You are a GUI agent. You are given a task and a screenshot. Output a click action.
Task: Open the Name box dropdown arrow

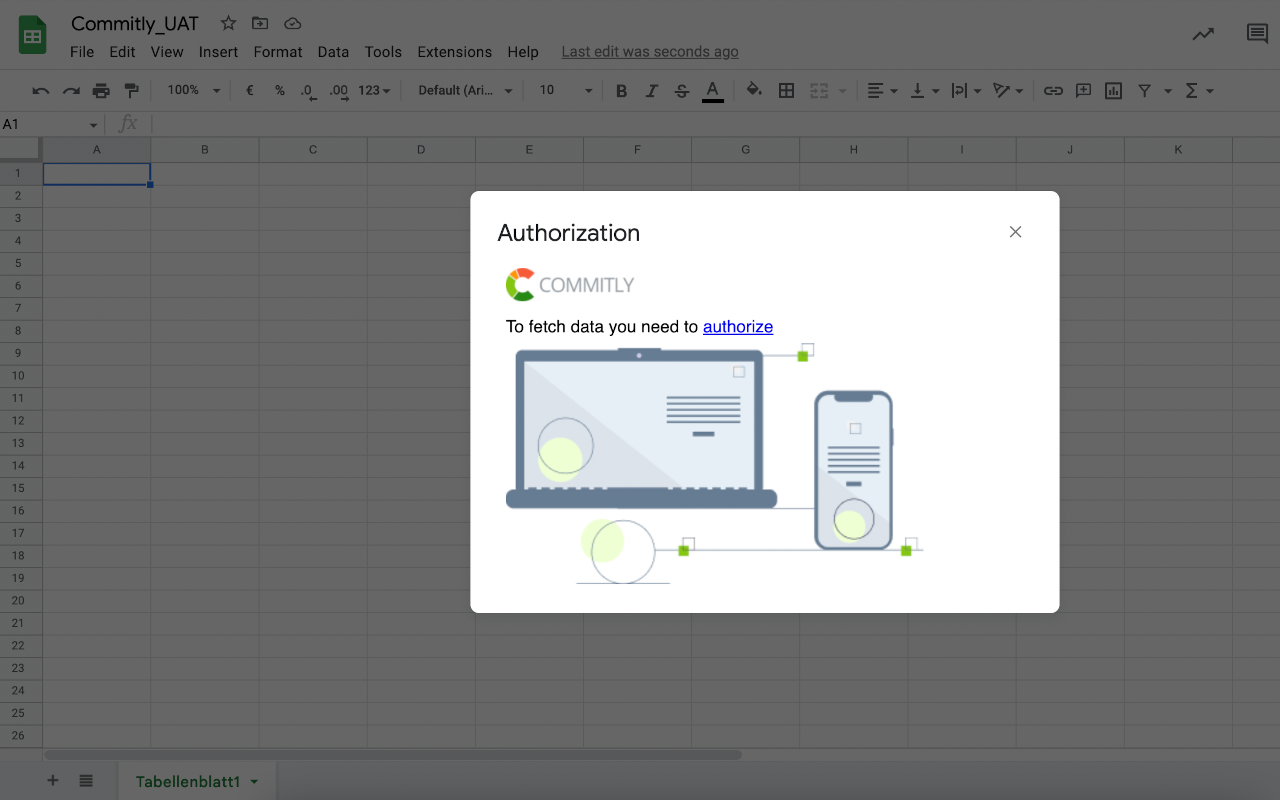[x=94, y=125]
